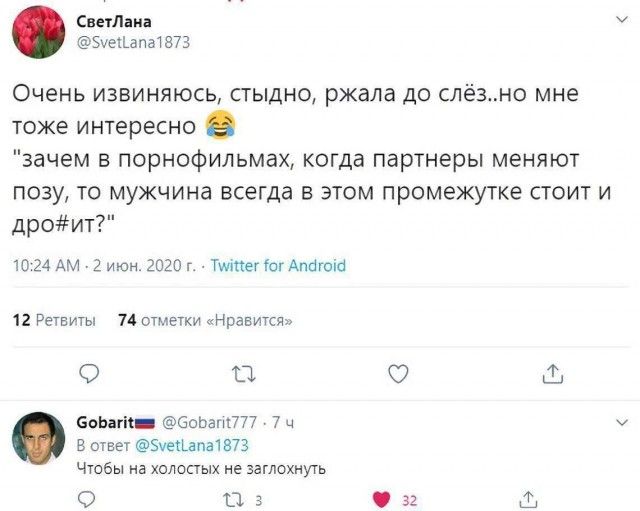
Task: View the list of 12 Ретвиты
Action: 53,320
